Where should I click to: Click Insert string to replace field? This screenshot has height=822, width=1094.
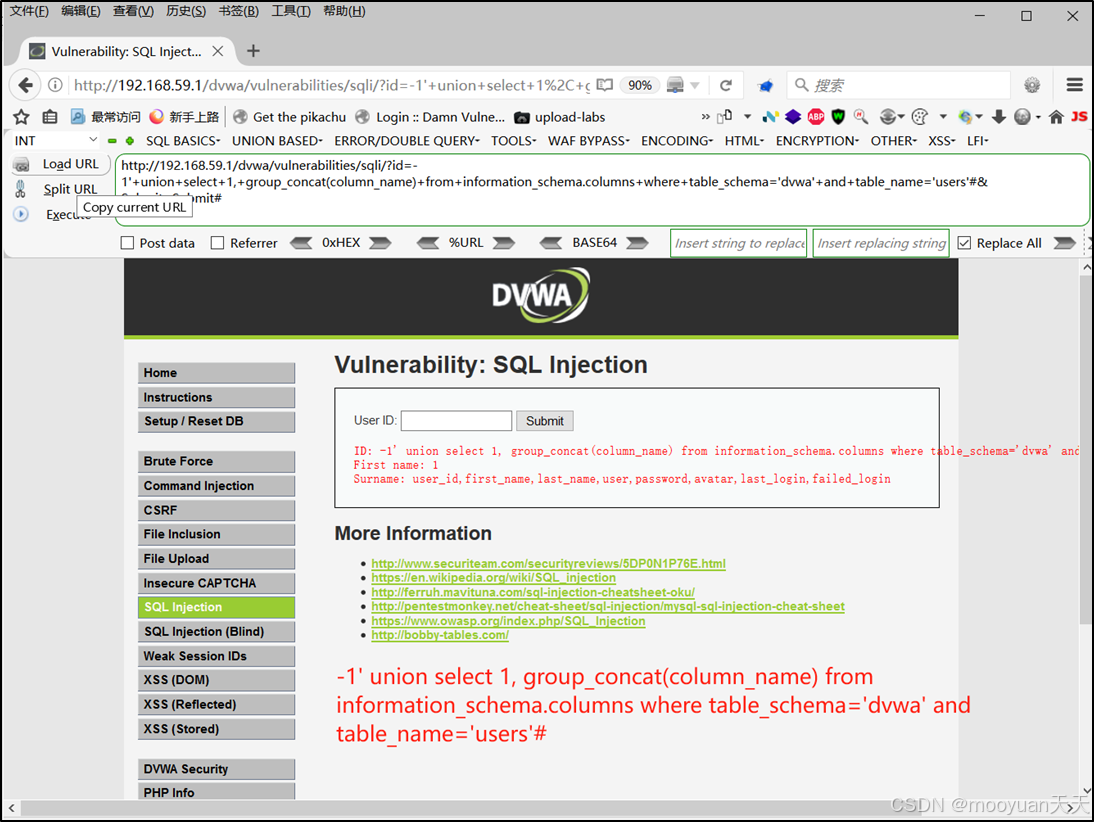tap(738, 243)
